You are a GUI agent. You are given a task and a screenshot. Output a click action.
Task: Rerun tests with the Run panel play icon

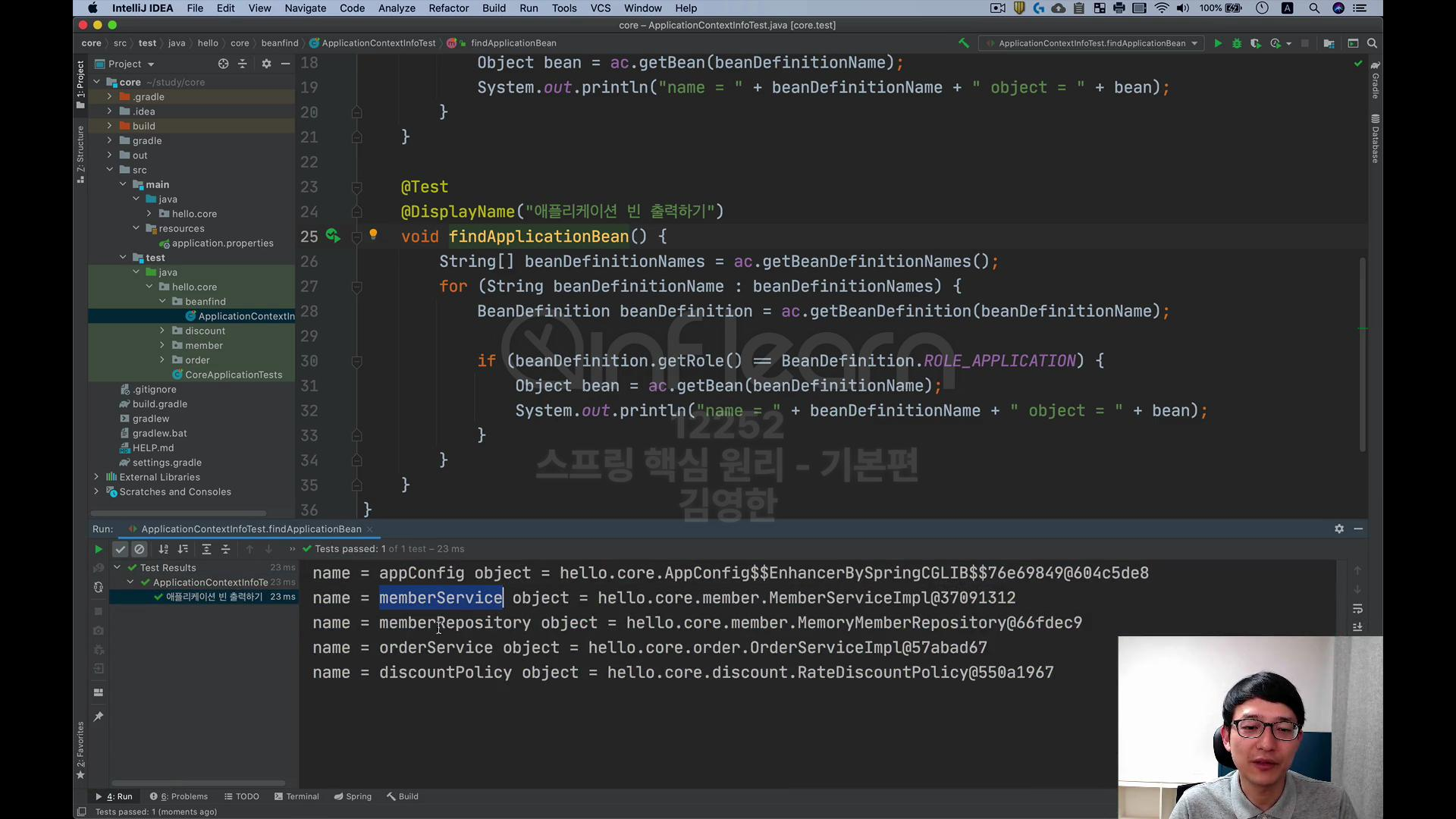click(98, 549)
